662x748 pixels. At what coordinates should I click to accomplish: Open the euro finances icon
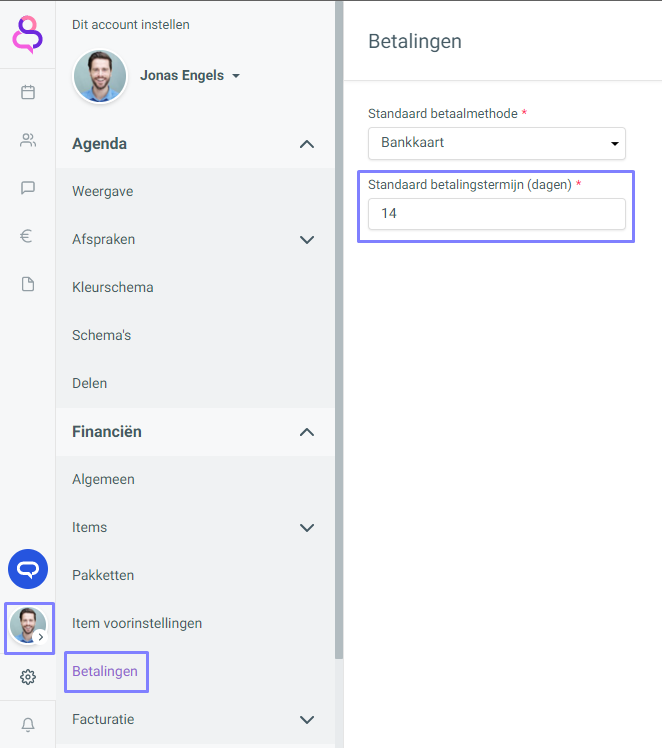click(26, 236)
